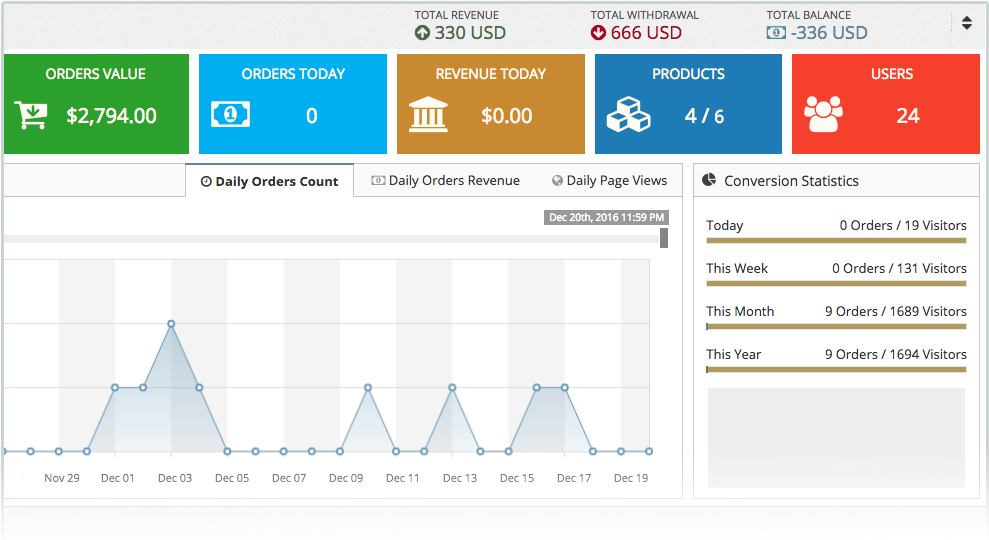Click the Dec 19 axis label
This screenshot has height=540, width=989.
click(x=631, y=478)
